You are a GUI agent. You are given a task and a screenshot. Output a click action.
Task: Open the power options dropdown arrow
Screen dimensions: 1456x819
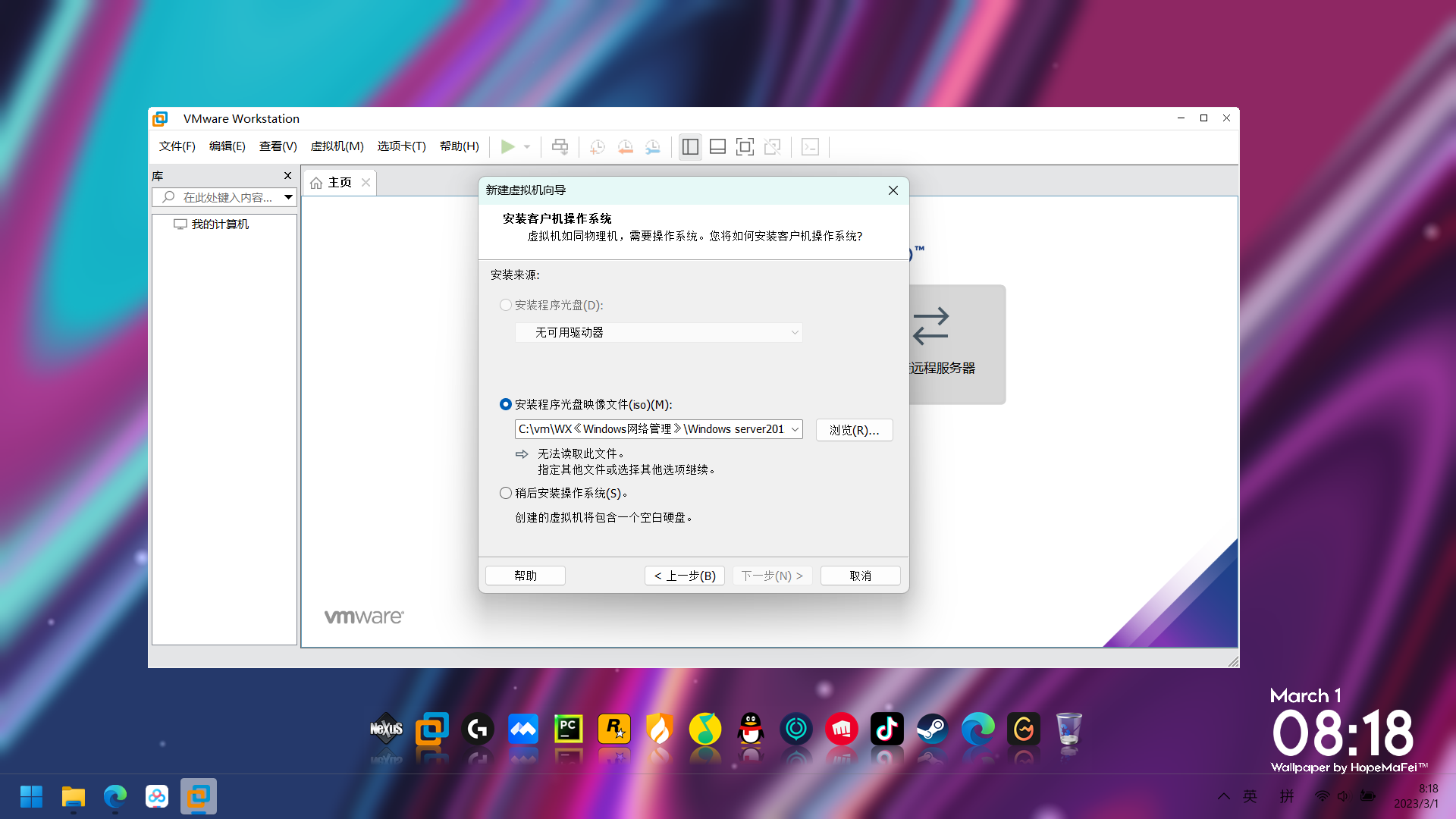point(527,146)
